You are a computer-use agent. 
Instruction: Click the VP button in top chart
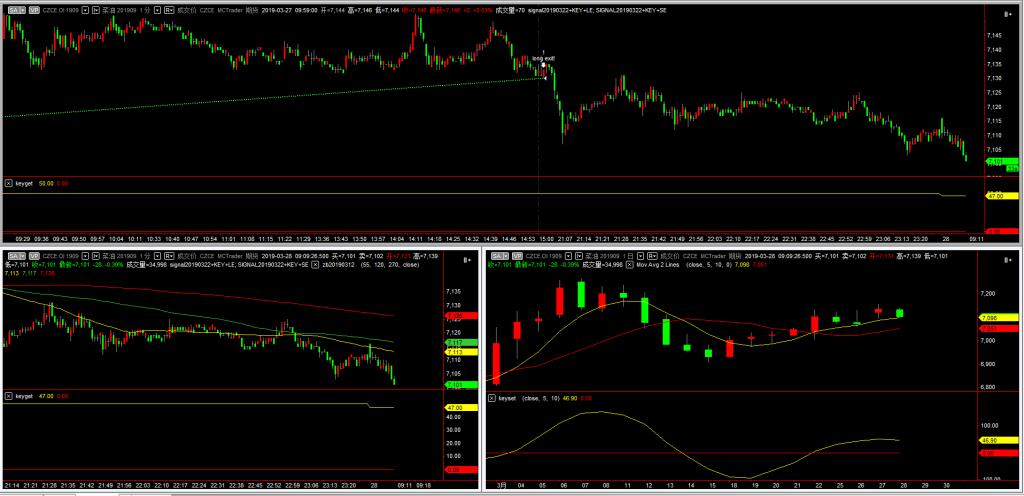[x=34, y=10]
